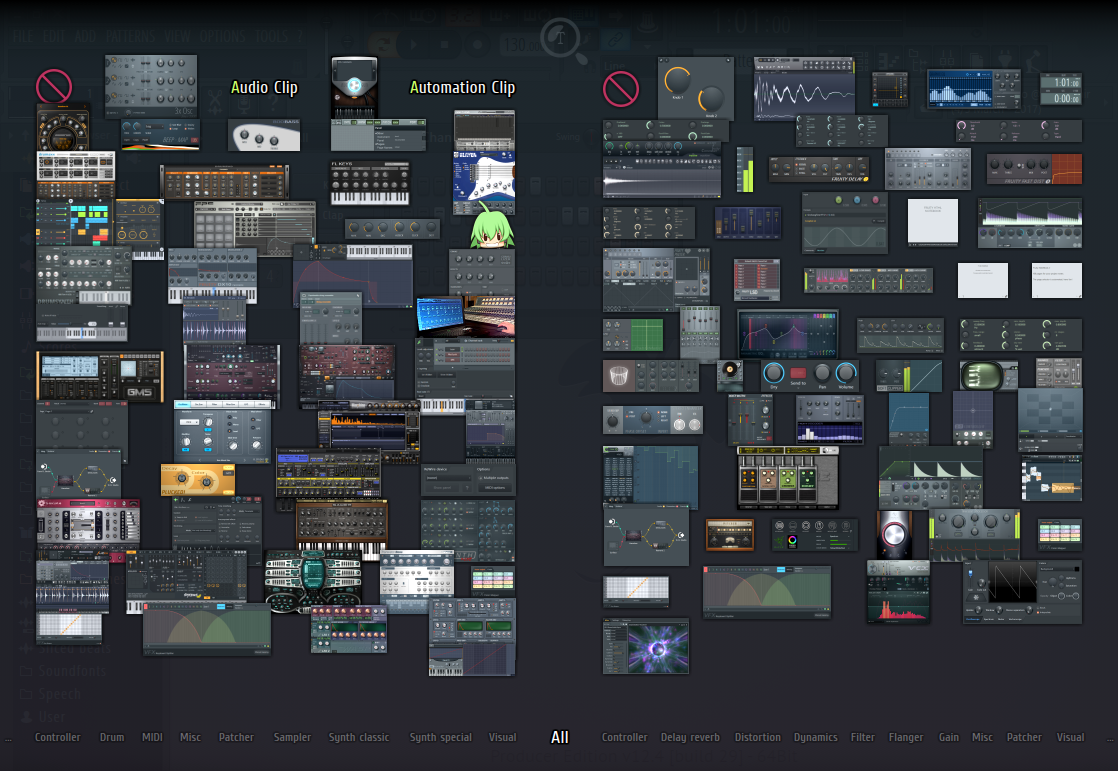Image resolution: width=1118 pixels, height=771 pixels.
Task: Select the GMS synth plugin thumbnail
Action: (x=99, y=376)
